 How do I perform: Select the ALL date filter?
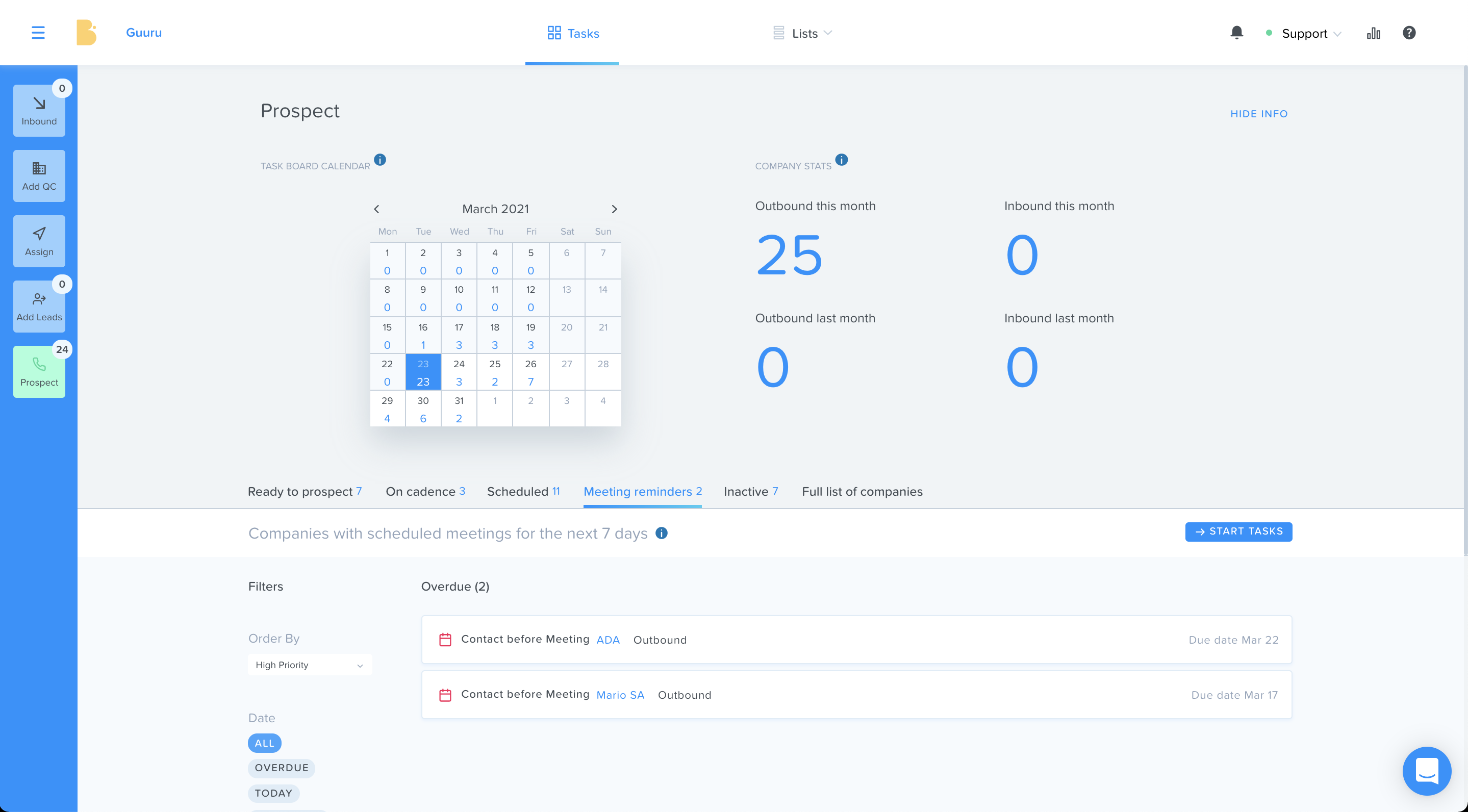pyautogui.click(x=264, y=743)
